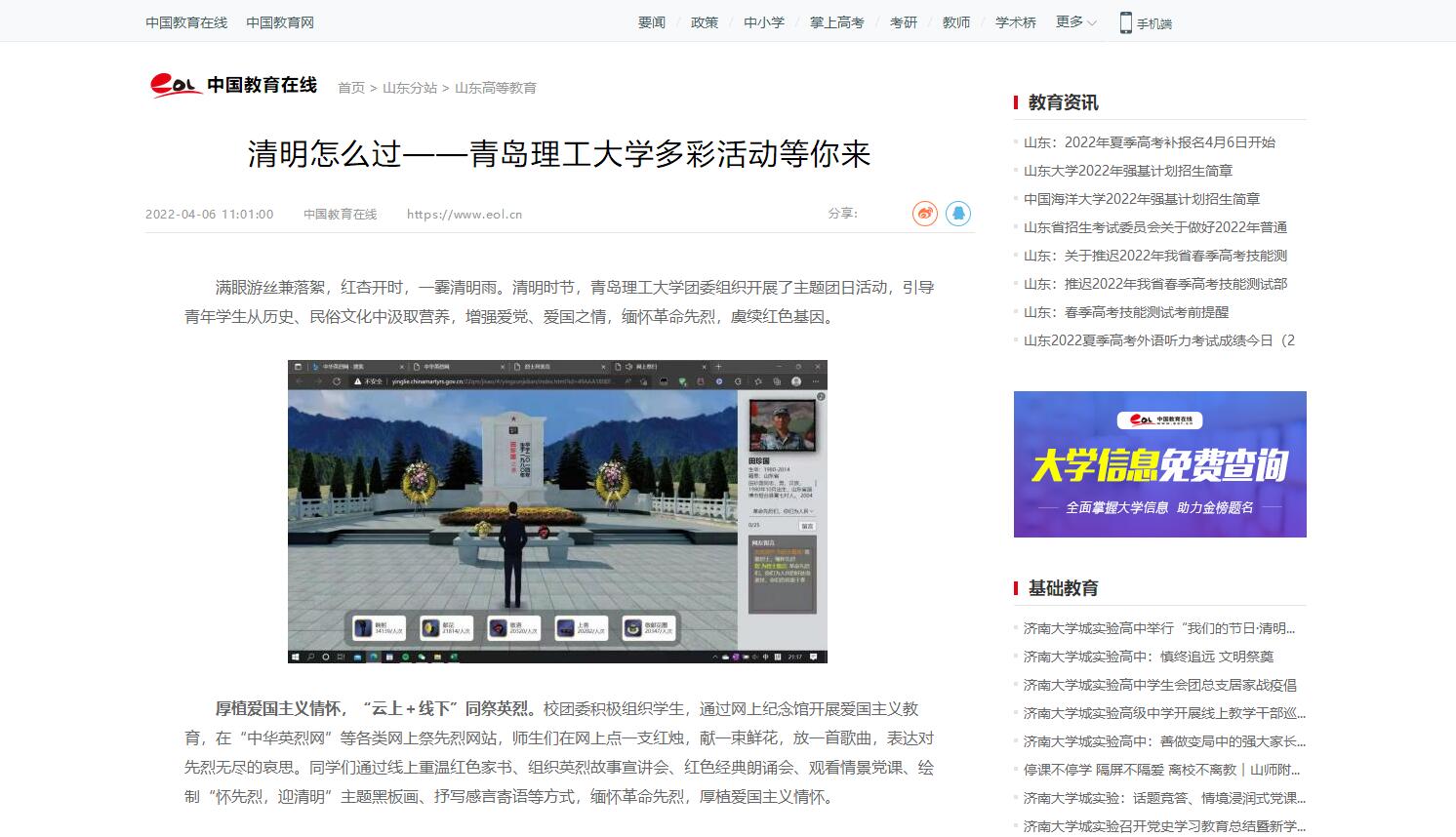The height and width of the screenshot is (837, 1456).
Task: Open 济南大学城实验高中：慎终追远 文明祭奠 link
Action: [1148, 657]
